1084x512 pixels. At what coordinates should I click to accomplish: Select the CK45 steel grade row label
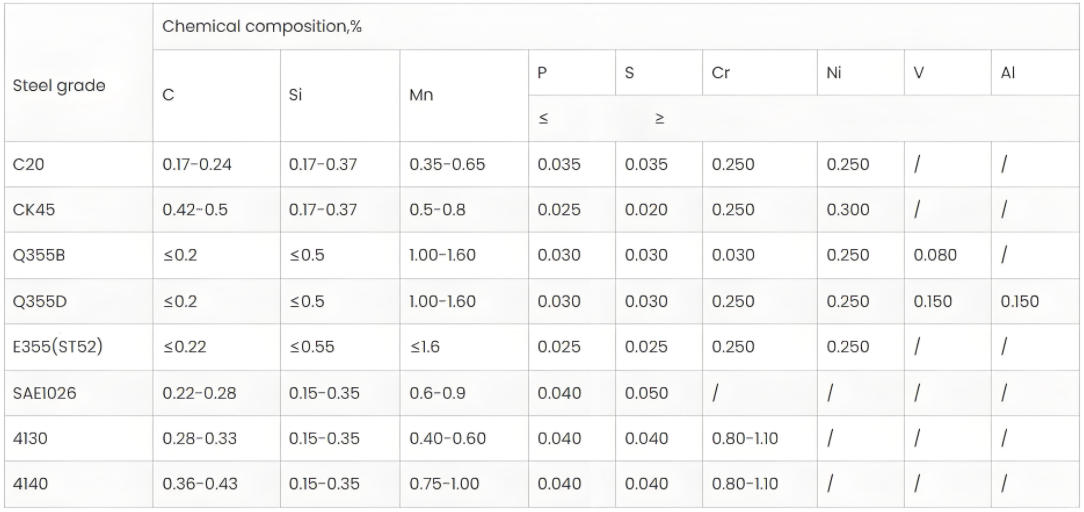pos(31,210)
